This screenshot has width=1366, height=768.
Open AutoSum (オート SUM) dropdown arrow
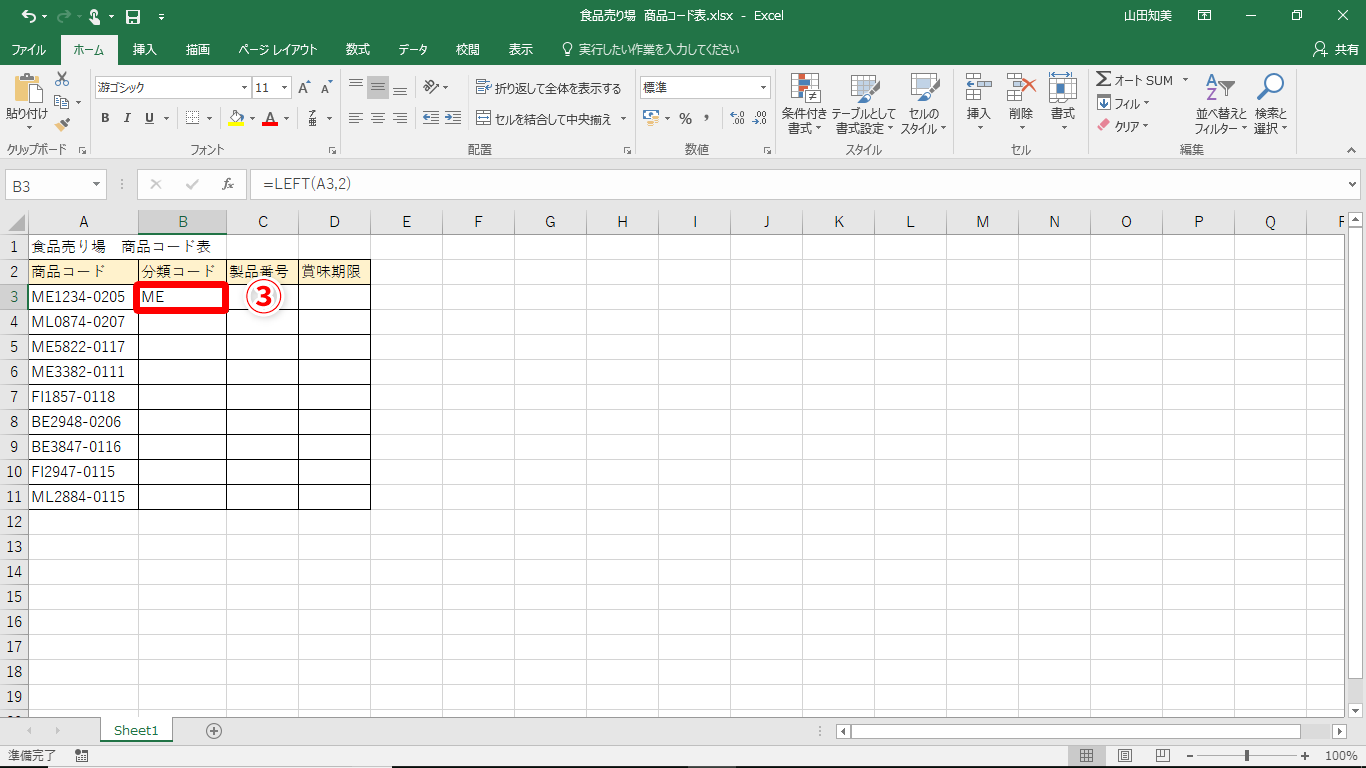(x=1186, y=80)
